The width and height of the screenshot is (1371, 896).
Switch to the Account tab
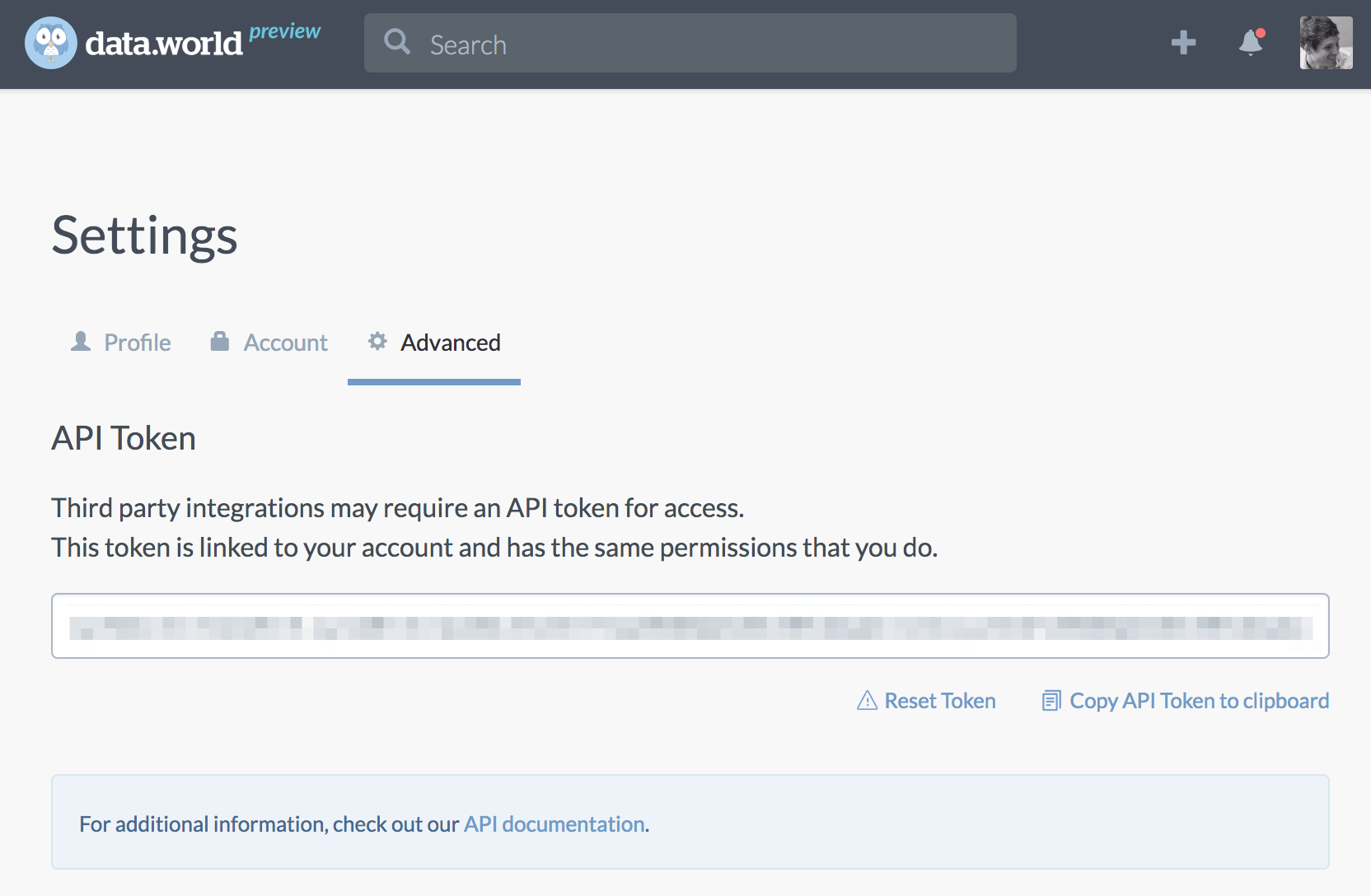click(x=285, y=343)
